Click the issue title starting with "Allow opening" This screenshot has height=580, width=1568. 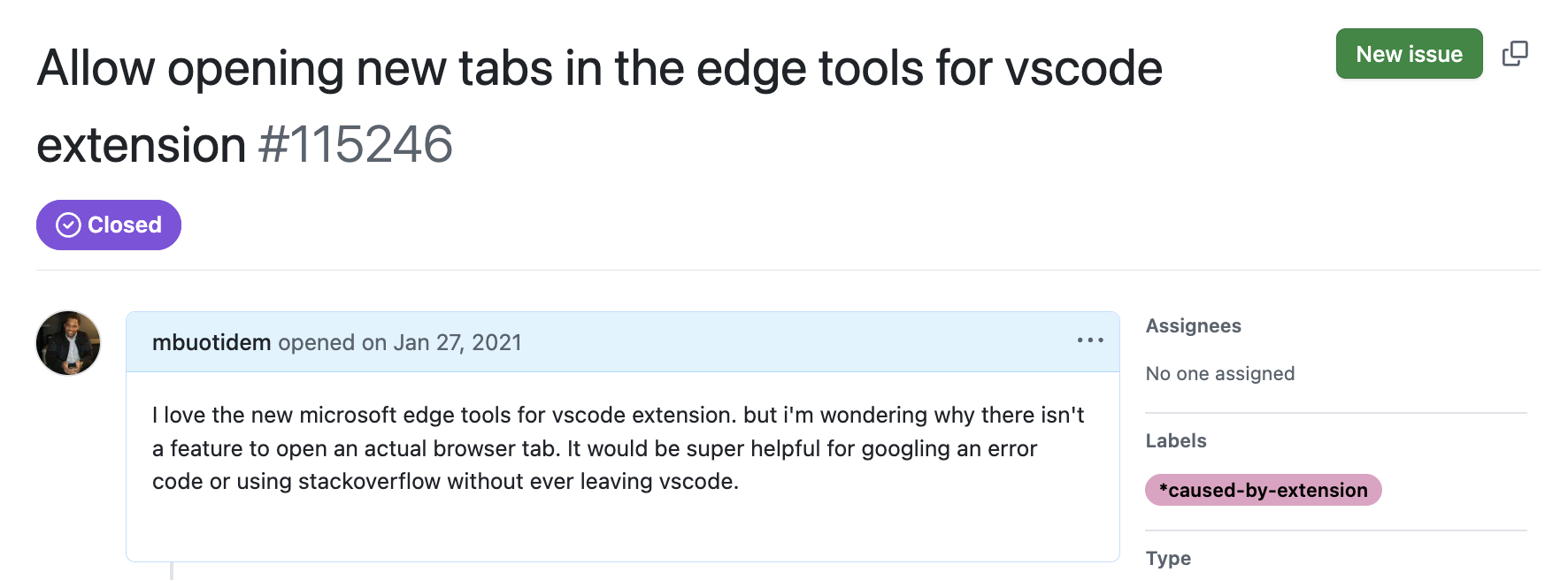coord(599,69)
